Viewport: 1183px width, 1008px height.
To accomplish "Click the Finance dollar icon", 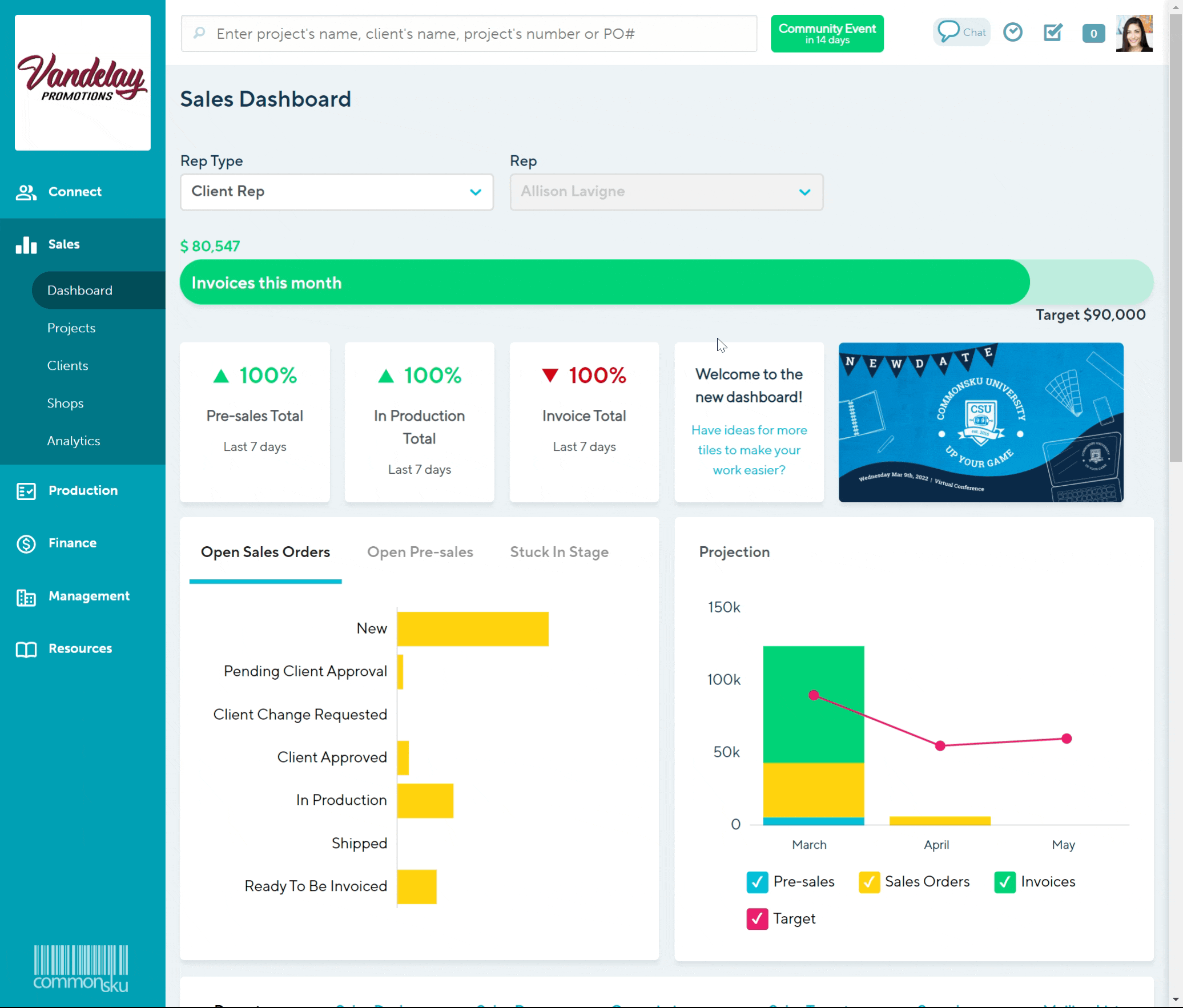I will [x=26, y=543].
